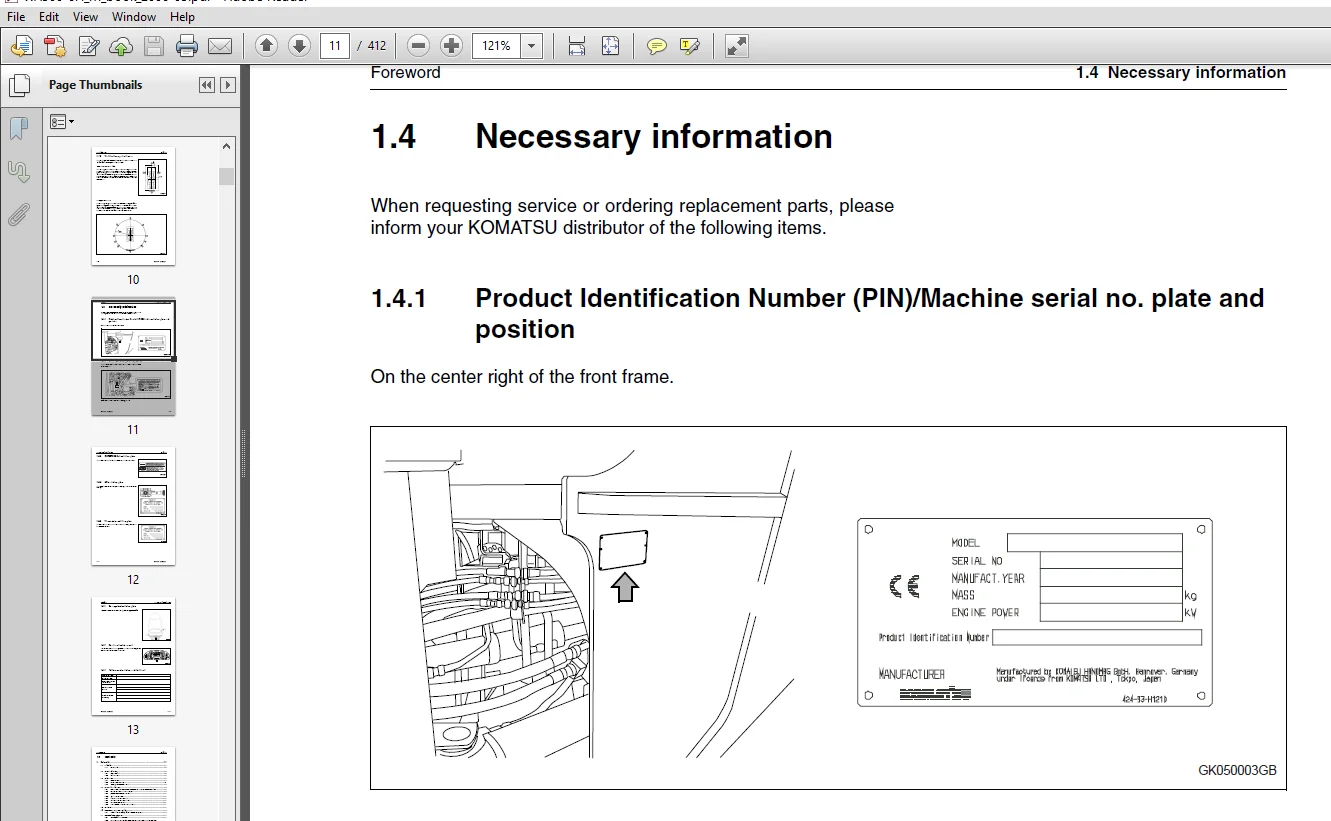Click the 1.4.1 Product Identification Number heading
Screen dimensions: 1331x821
(x=818, y=313)
